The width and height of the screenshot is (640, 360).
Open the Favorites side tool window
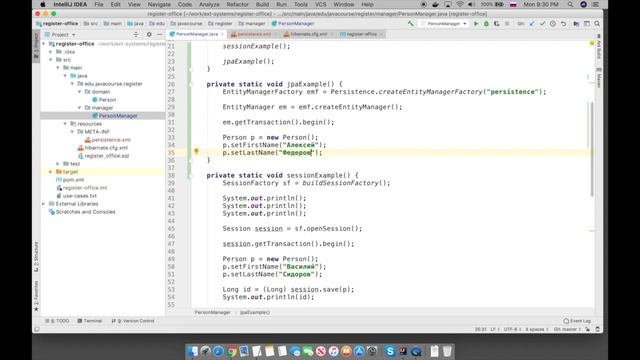pyautogui.click(x=36, y=295)
